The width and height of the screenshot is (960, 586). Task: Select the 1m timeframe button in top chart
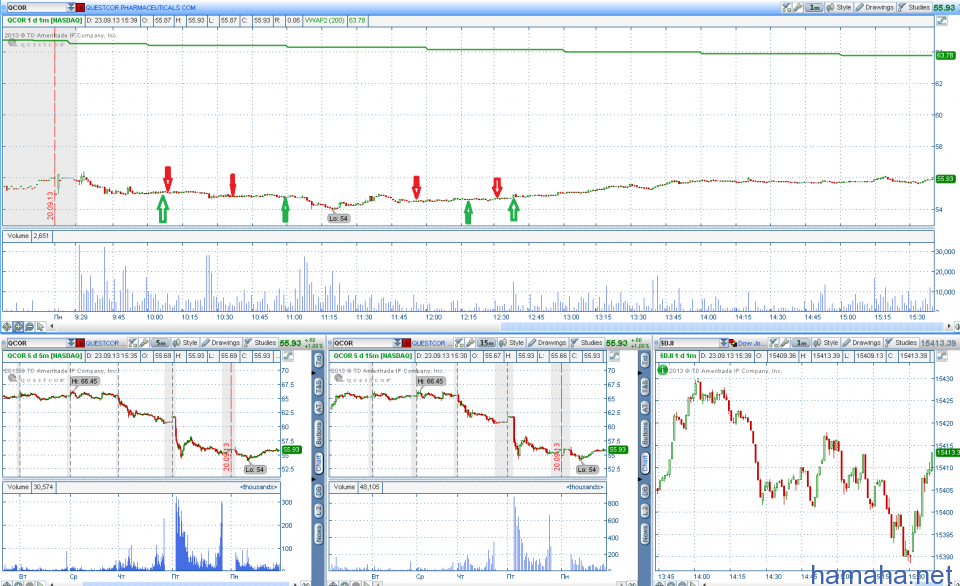[x=814, y=7]
